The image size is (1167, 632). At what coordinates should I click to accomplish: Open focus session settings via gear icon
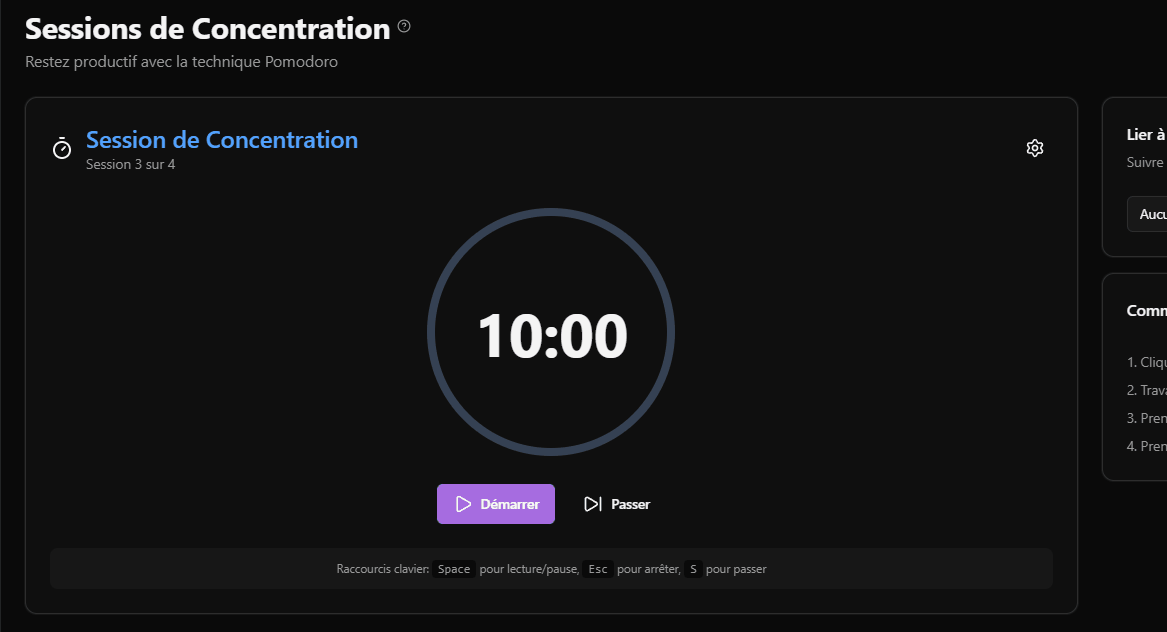[1035, 147]
